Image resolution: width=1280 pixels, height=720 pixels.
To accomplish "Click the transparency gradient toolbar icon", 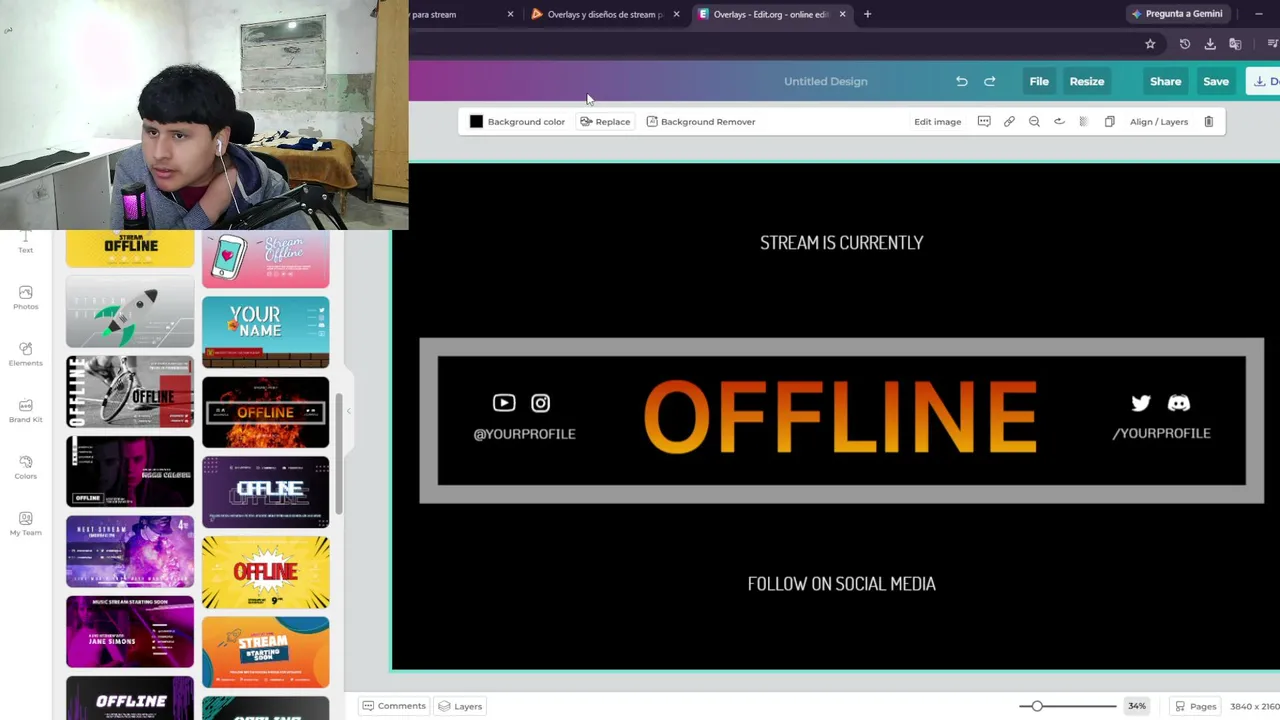I will 1083,122.
